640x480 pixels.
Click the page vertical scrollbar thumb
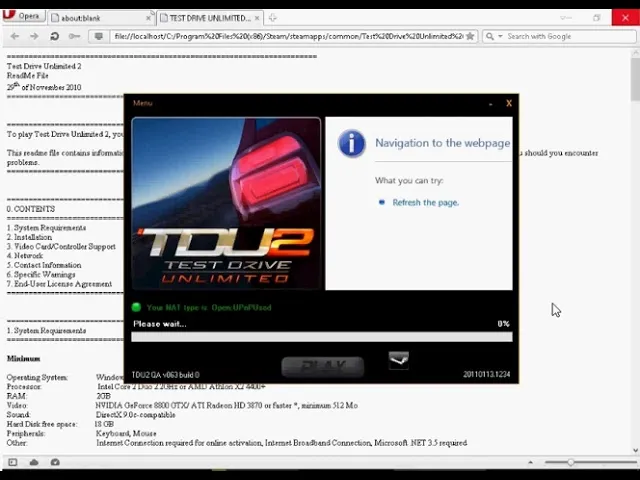pos(635,80)
